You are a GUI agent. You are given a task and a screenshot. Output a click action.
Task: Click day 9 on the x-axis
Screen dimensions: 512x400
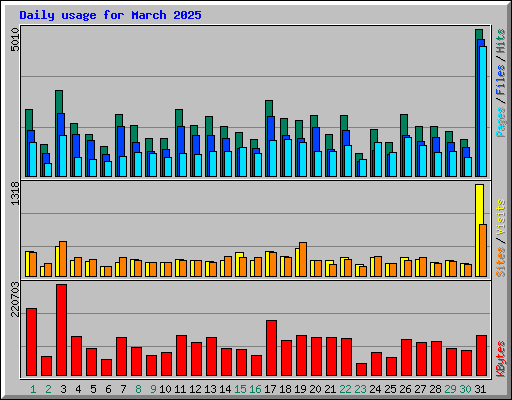tap(153, 389)
